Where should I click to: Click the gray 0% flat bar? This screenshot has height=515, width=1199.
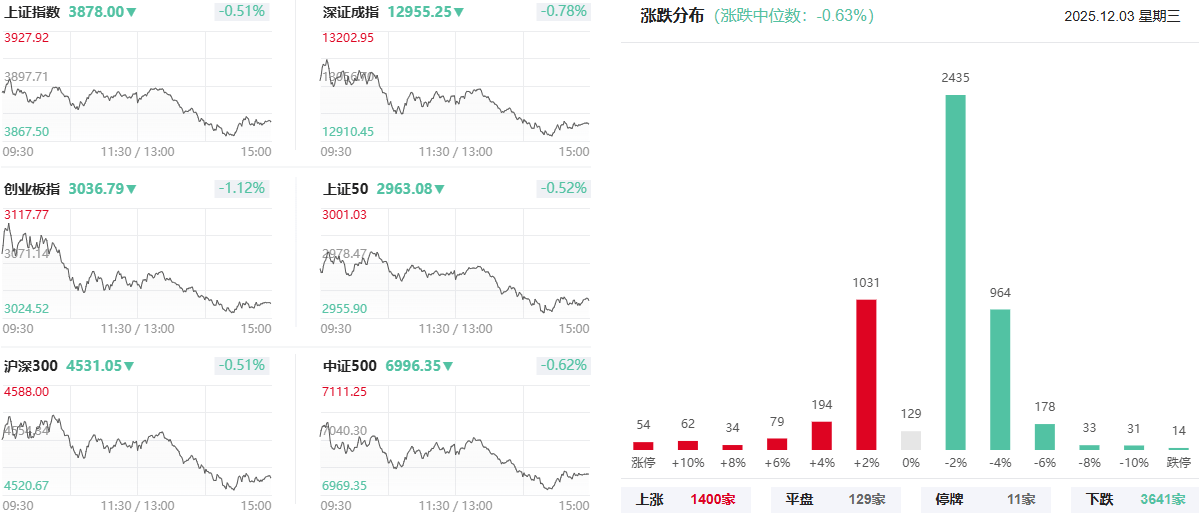(910, 440)
